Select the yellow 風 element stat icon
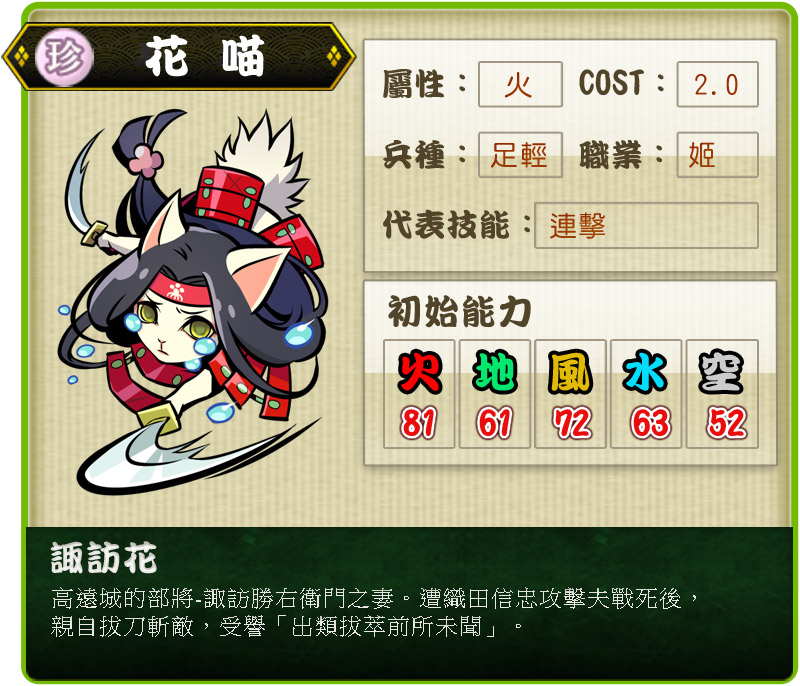 click(570, 371)
